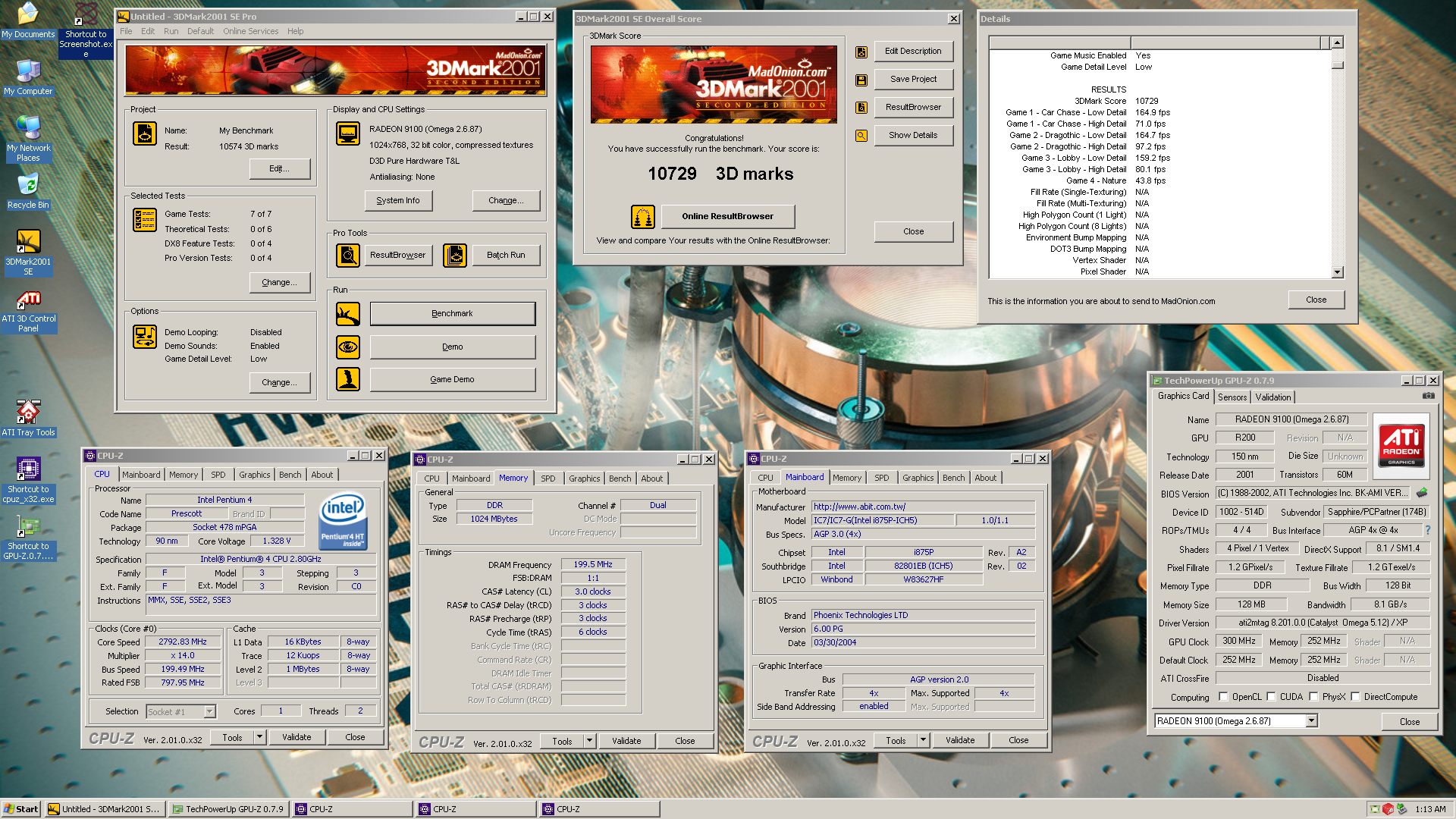Screen dimensions: 1456x819
Task: Click the Demo eye icon
Action: tap(348, 347)
